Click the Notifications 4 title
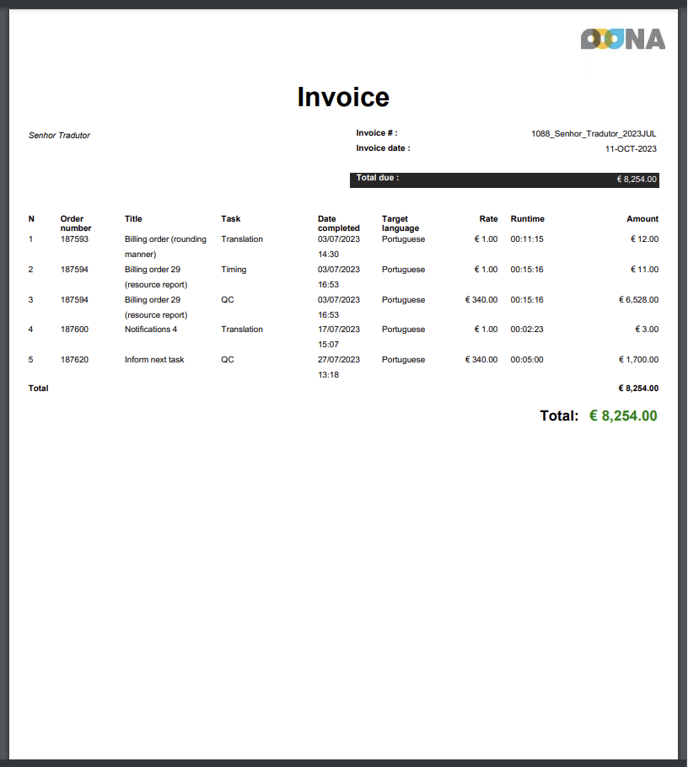 pos(150,329)
